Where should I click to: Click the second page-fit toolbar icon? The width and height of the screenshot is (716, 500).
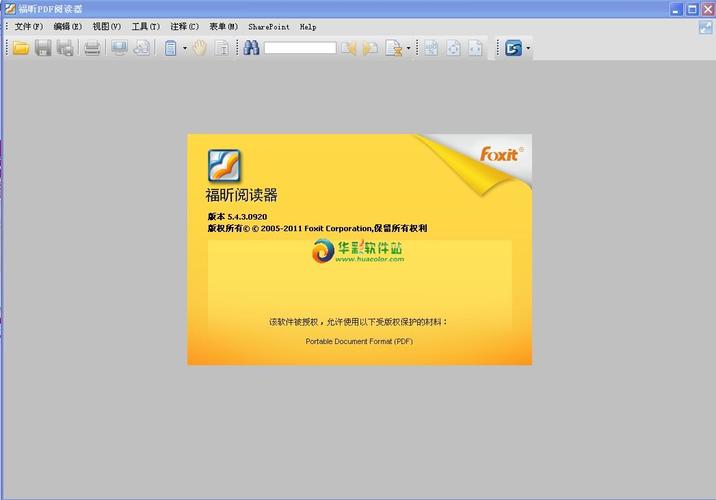coord(453,48)
